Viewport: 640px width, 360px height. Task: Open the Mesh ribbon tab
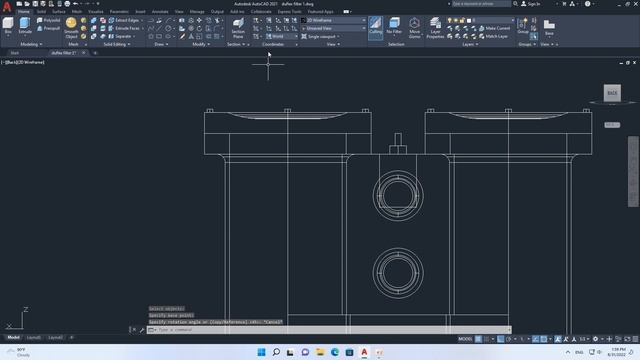[77, 12]
